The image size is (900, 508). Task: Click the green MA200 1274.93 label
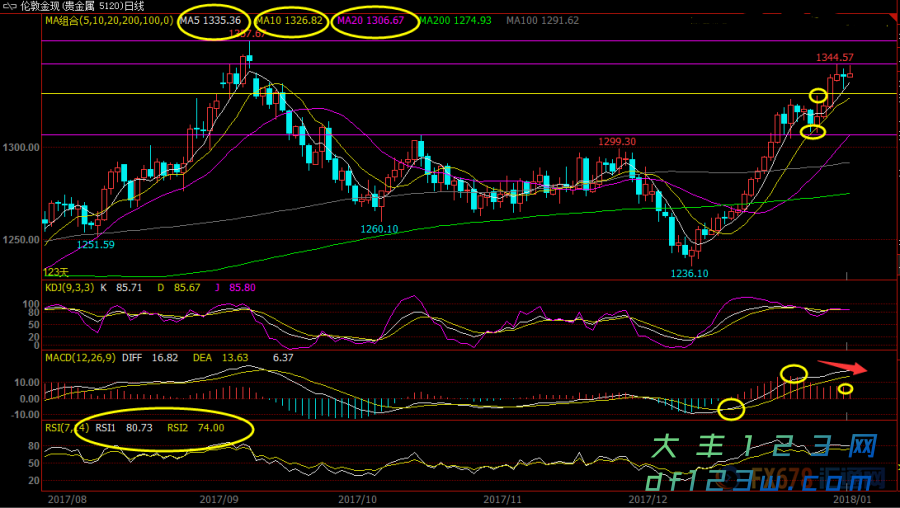455,20
